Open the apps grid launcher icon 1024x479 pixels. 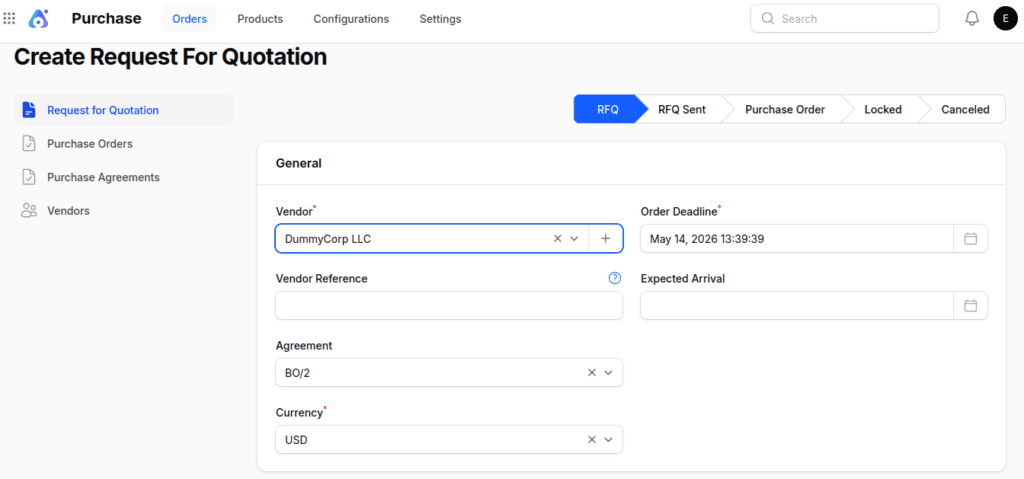pos(9,18)
